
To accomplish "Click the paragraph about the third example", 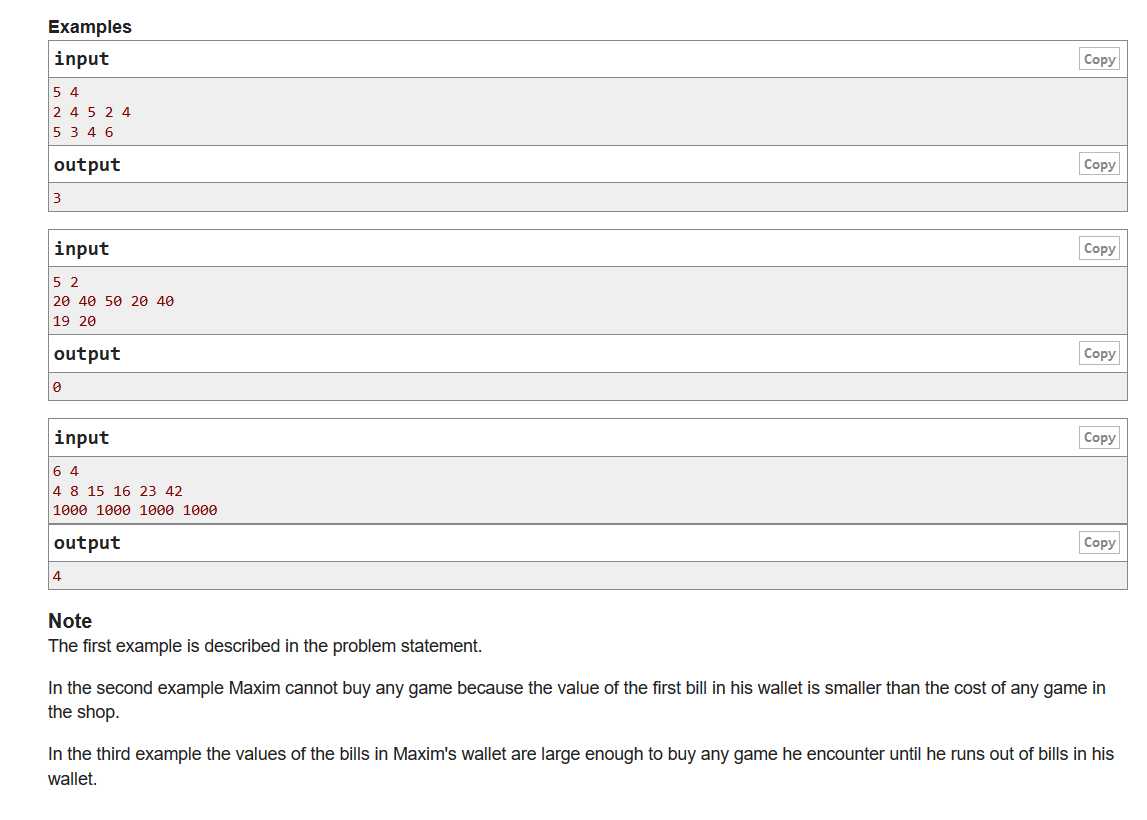I will click(x=581, y=766).
